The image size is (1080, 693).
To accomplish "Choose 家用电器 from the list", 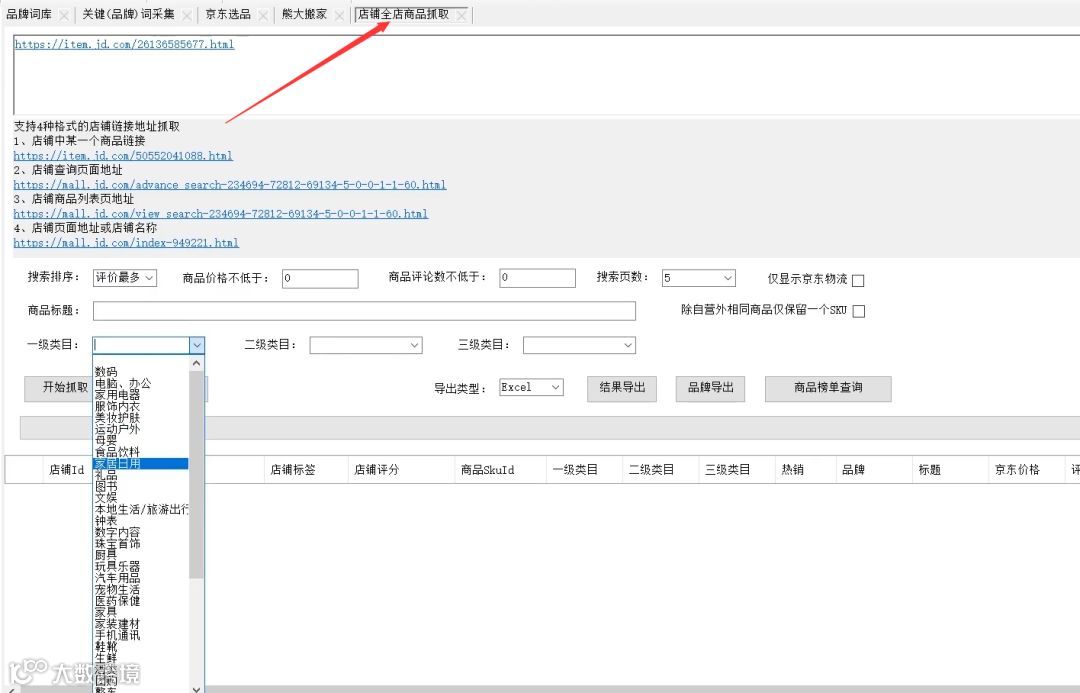I will click(117, 395).
